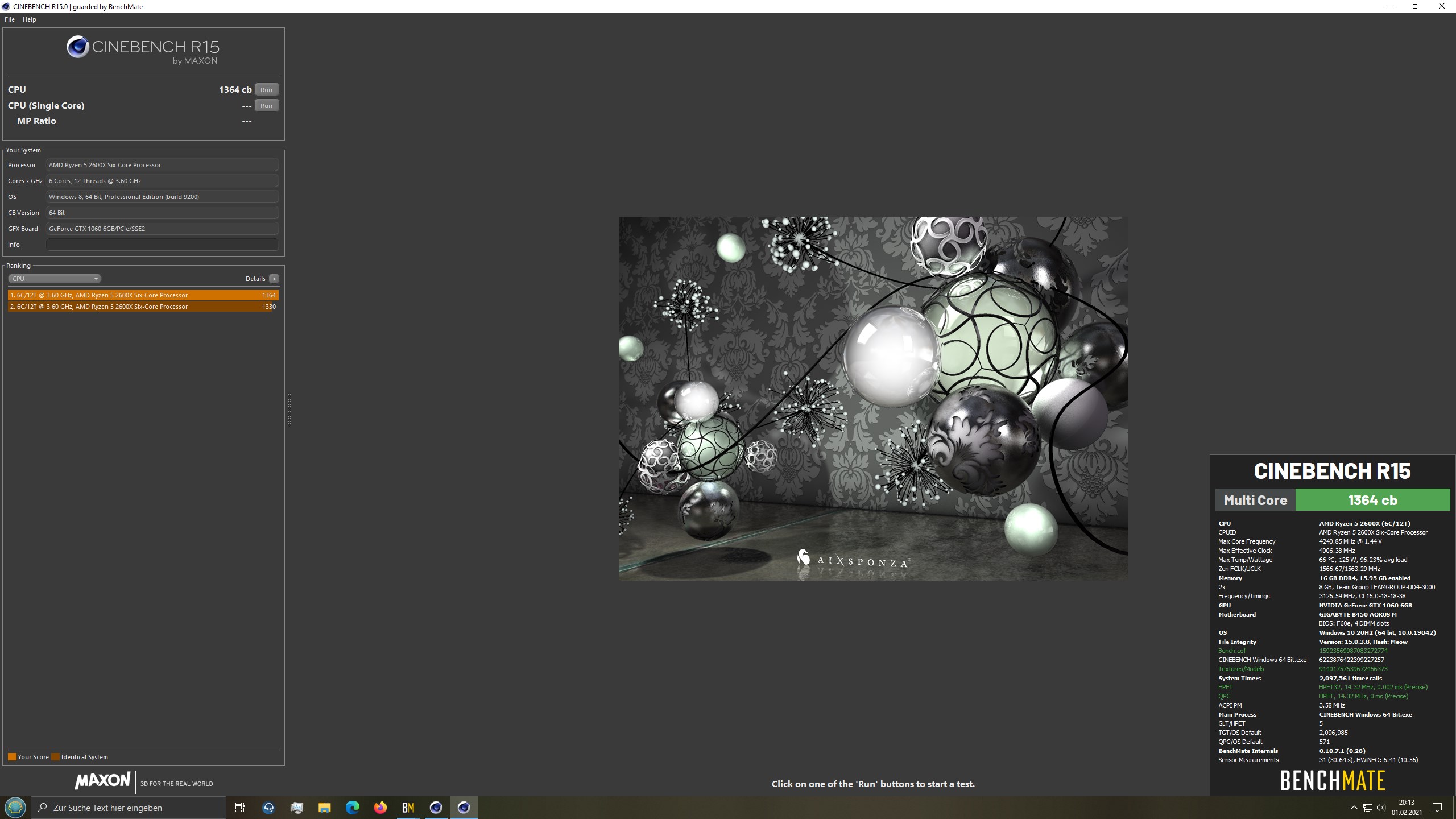Open the File menu
Viewport: 1456px width, 819px height.
(x=10, y=19)
